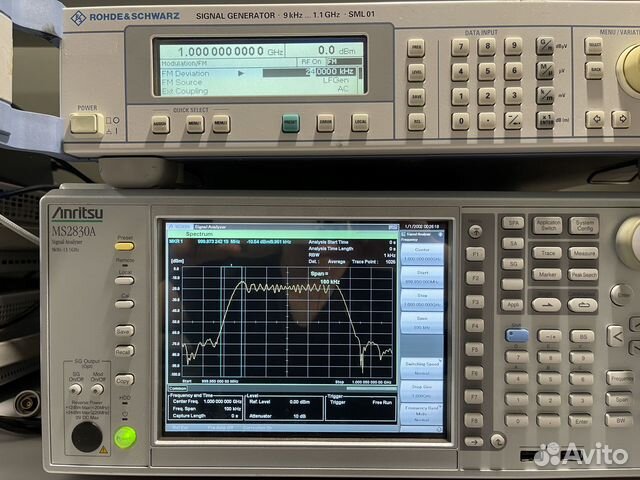This screenshot has height=480, width=640.
Task: Toggle the POWER switch on the Rohde & Schwarz generator
Action: 84,124
